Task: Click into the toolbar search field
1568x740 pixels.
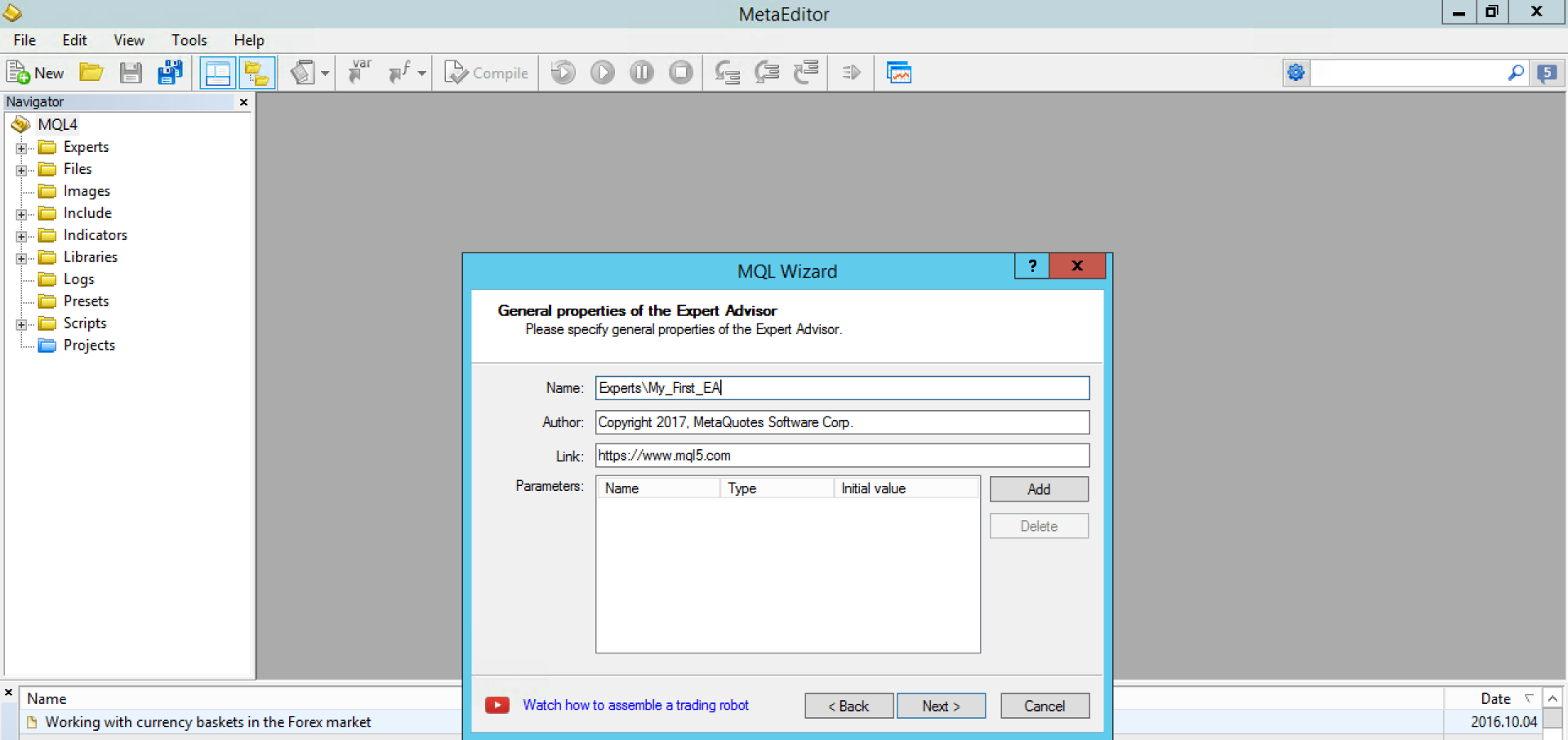Action: click(x=1408, y=73)
